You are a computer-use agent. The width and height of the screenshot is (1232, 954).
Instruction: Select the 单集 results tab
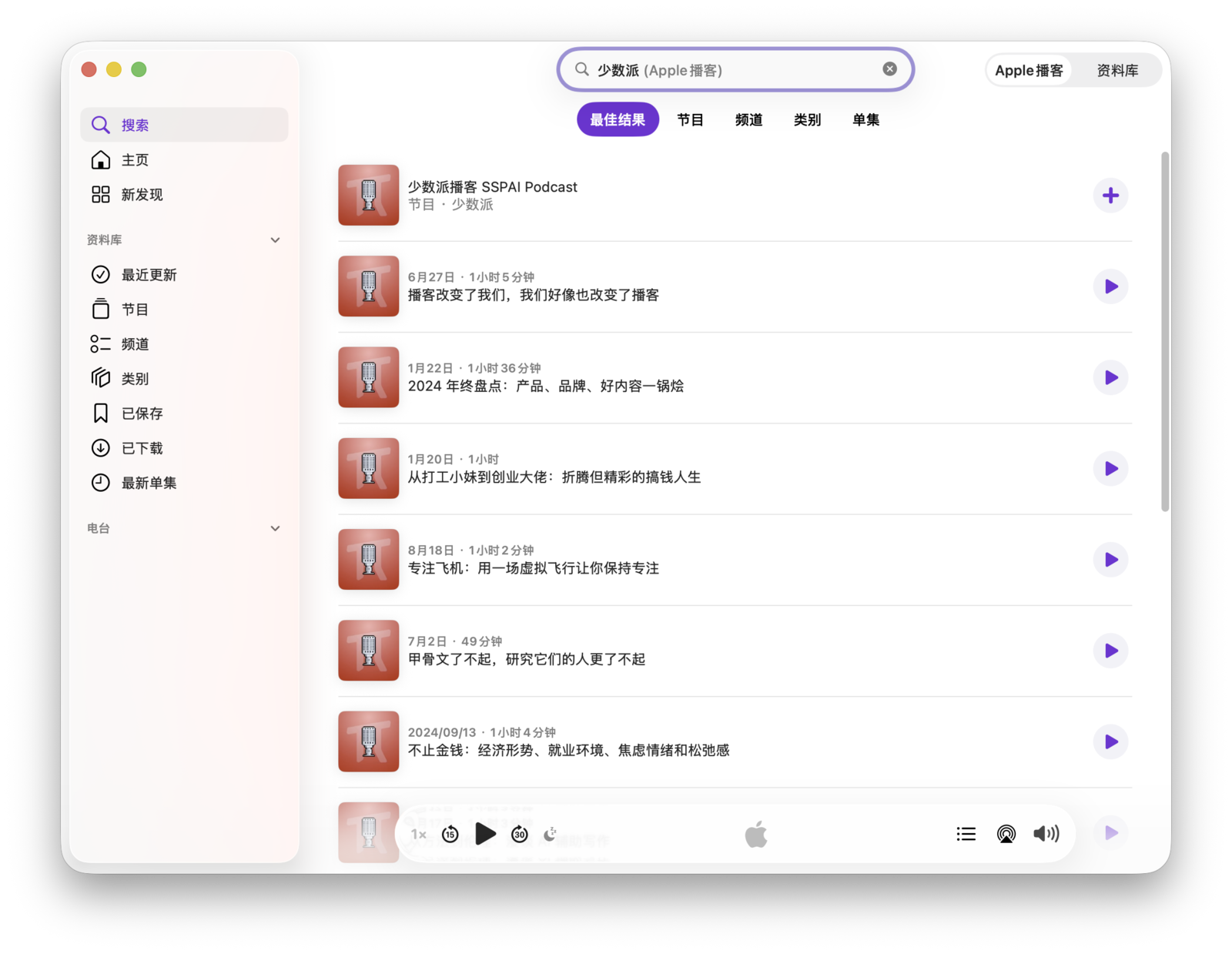(x=865, y=120)
